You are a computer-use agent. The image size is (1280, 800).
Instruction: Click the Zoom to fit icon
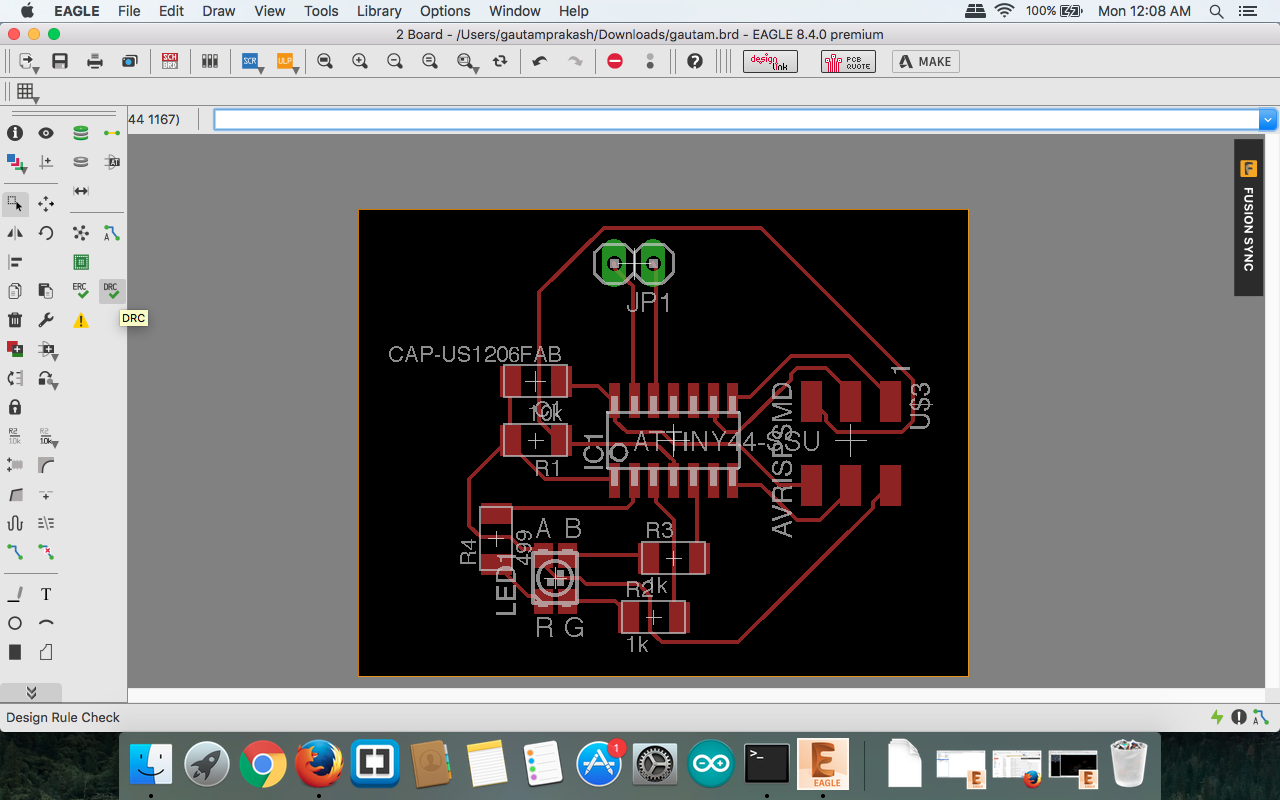click(325, 61)
